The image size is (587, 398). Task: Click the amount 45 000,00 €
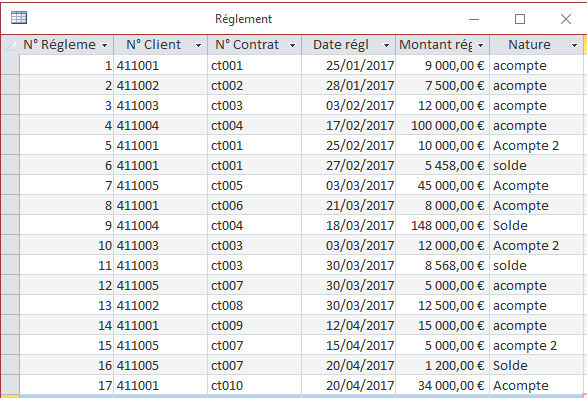pyautogui.click(x=442, y=185)
